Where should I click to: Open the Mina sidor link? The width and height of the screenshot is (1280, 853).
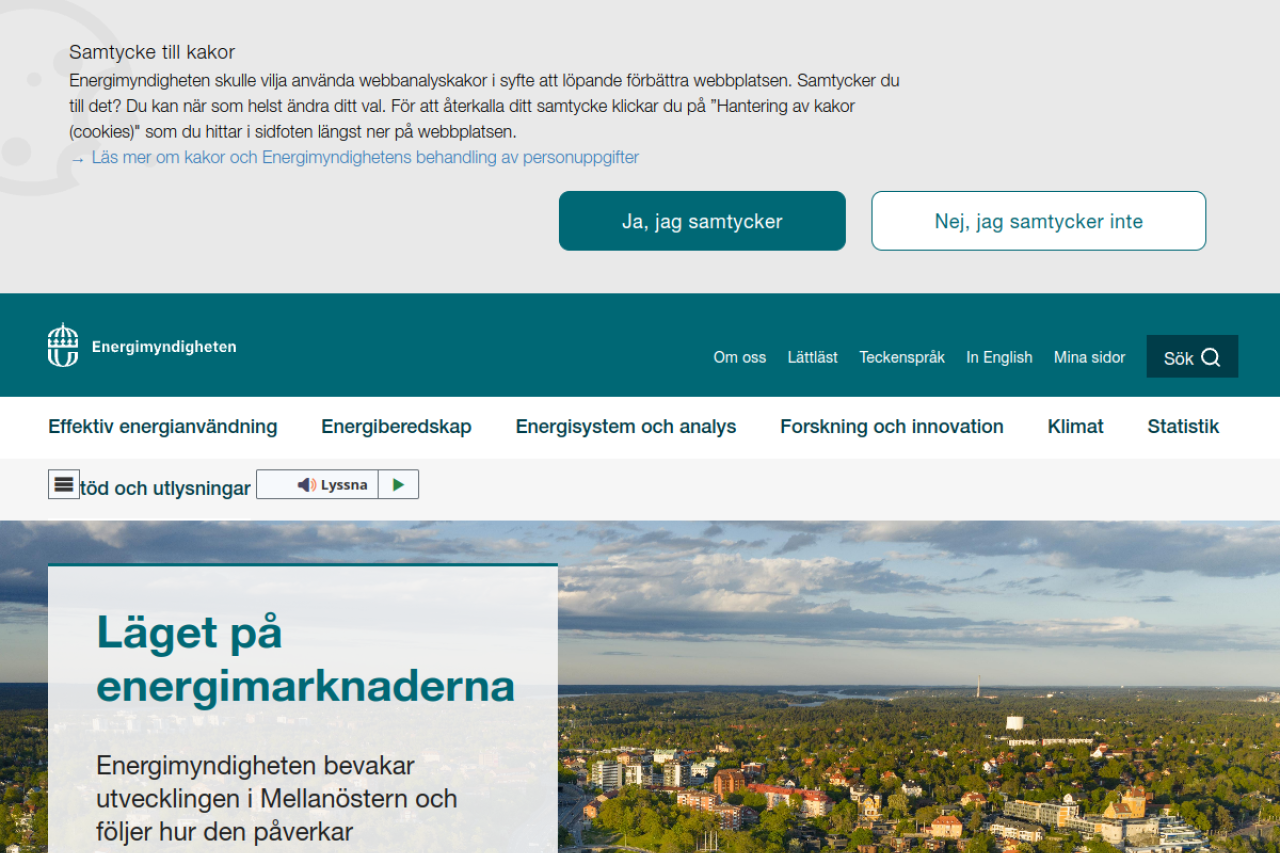pyautogui.click(x=1089, y=357)
